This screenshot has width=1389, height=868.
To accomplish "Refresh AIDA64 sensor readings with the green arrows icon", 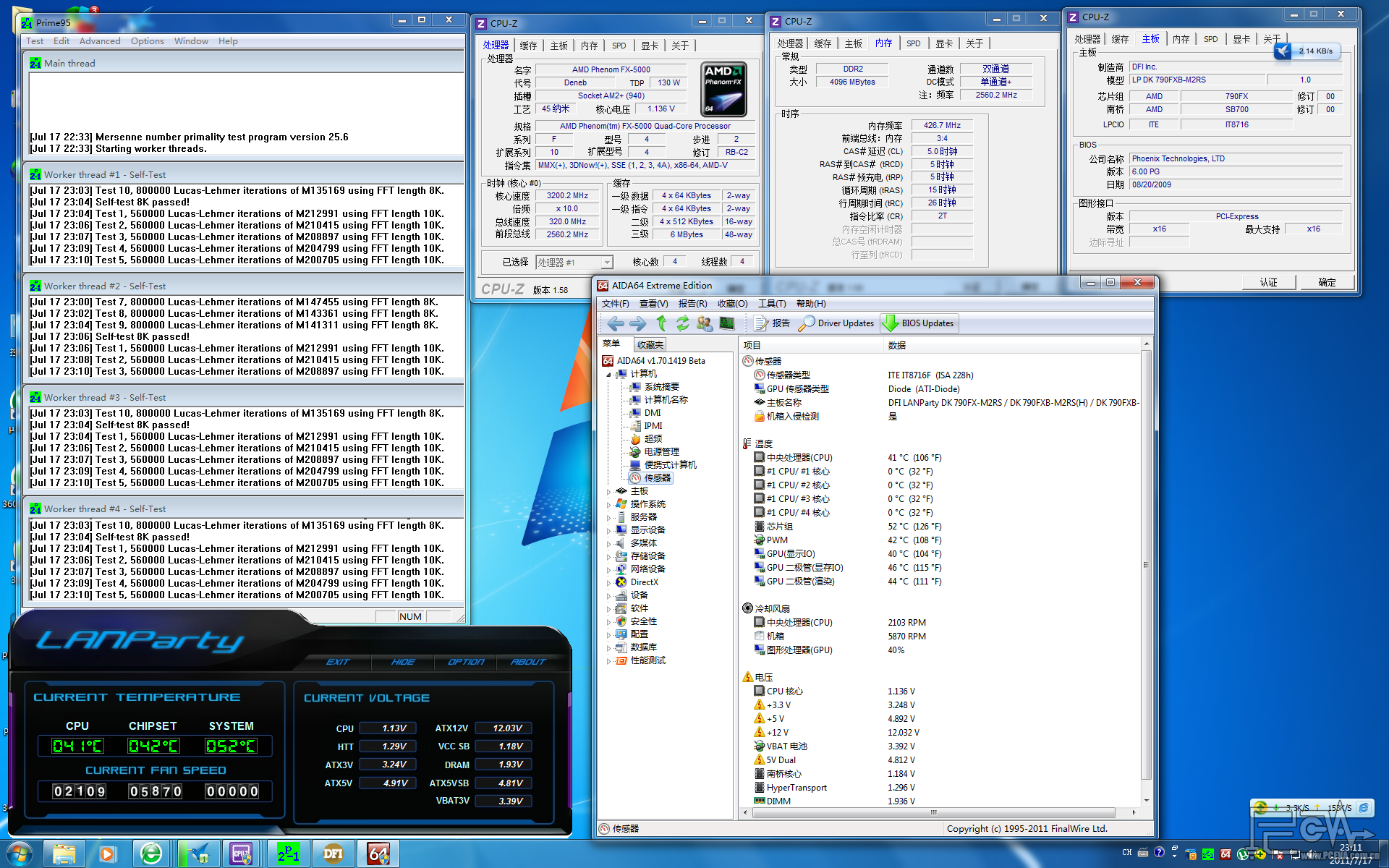I will 682,323.
